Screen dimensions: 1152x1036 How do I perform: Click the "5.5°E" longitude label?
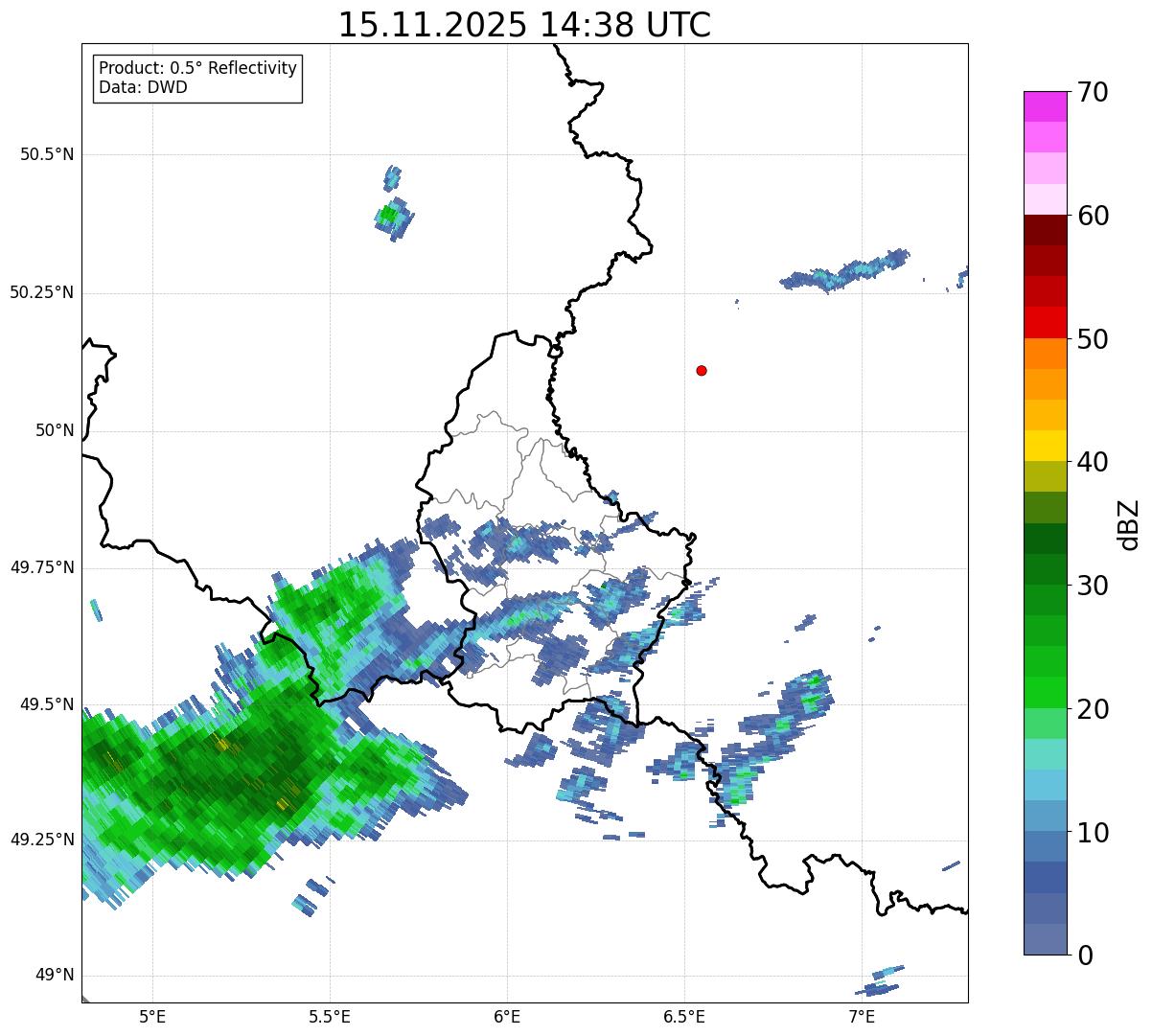coord(330,1016)
